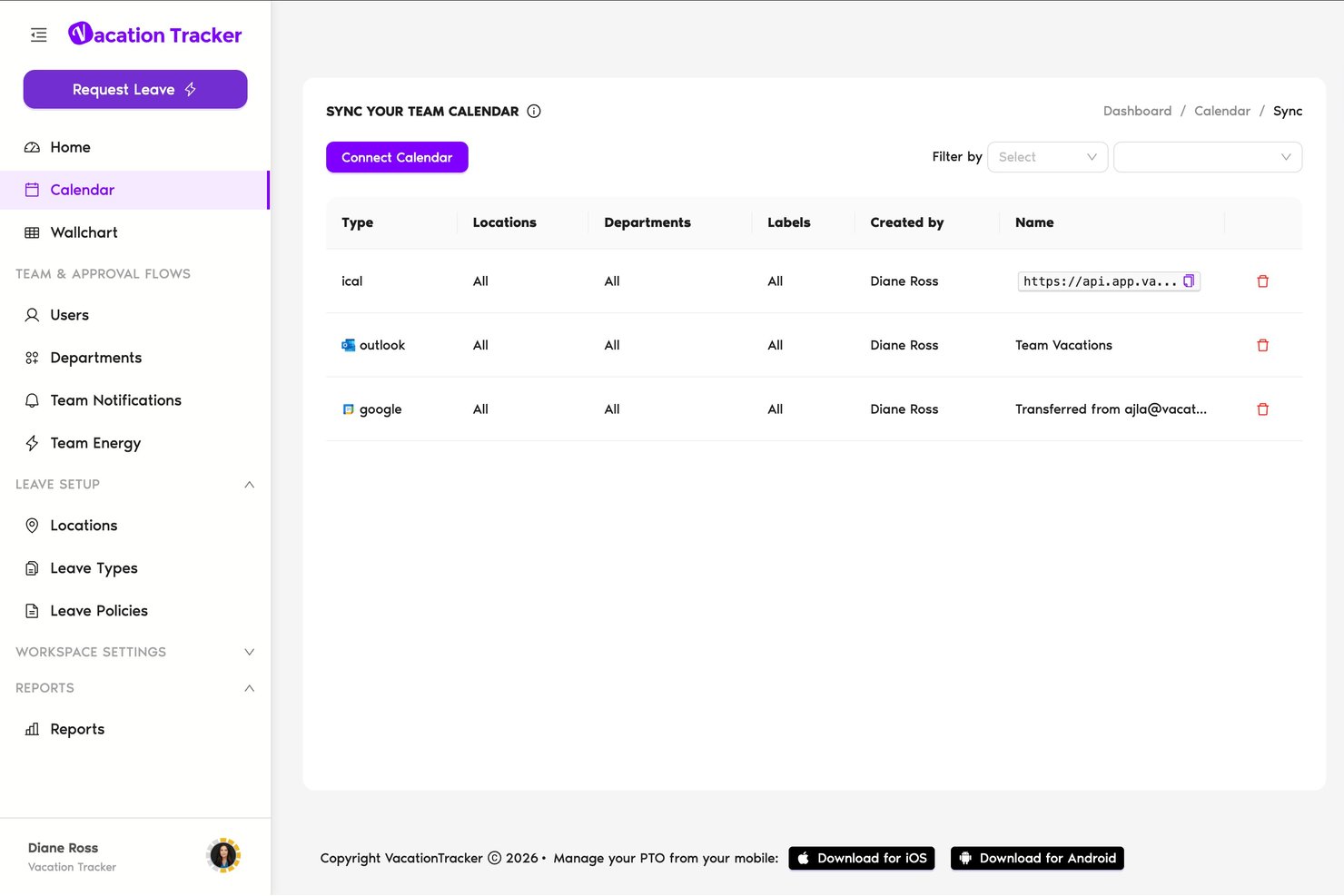Click the Created by column header

[x=906, y=222]
